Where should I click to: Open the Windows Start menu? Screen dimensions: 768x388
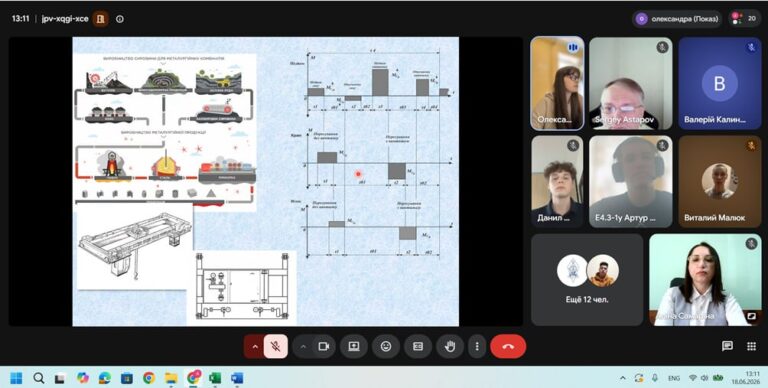16,378
